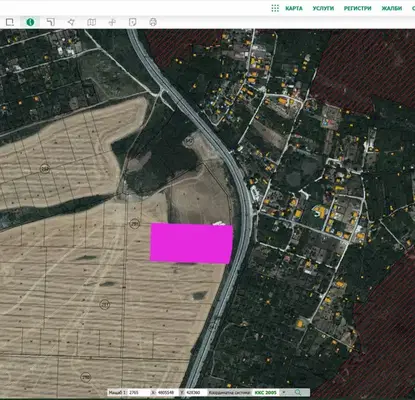
Task: Open the КАРТА menu
Action: 294,8
